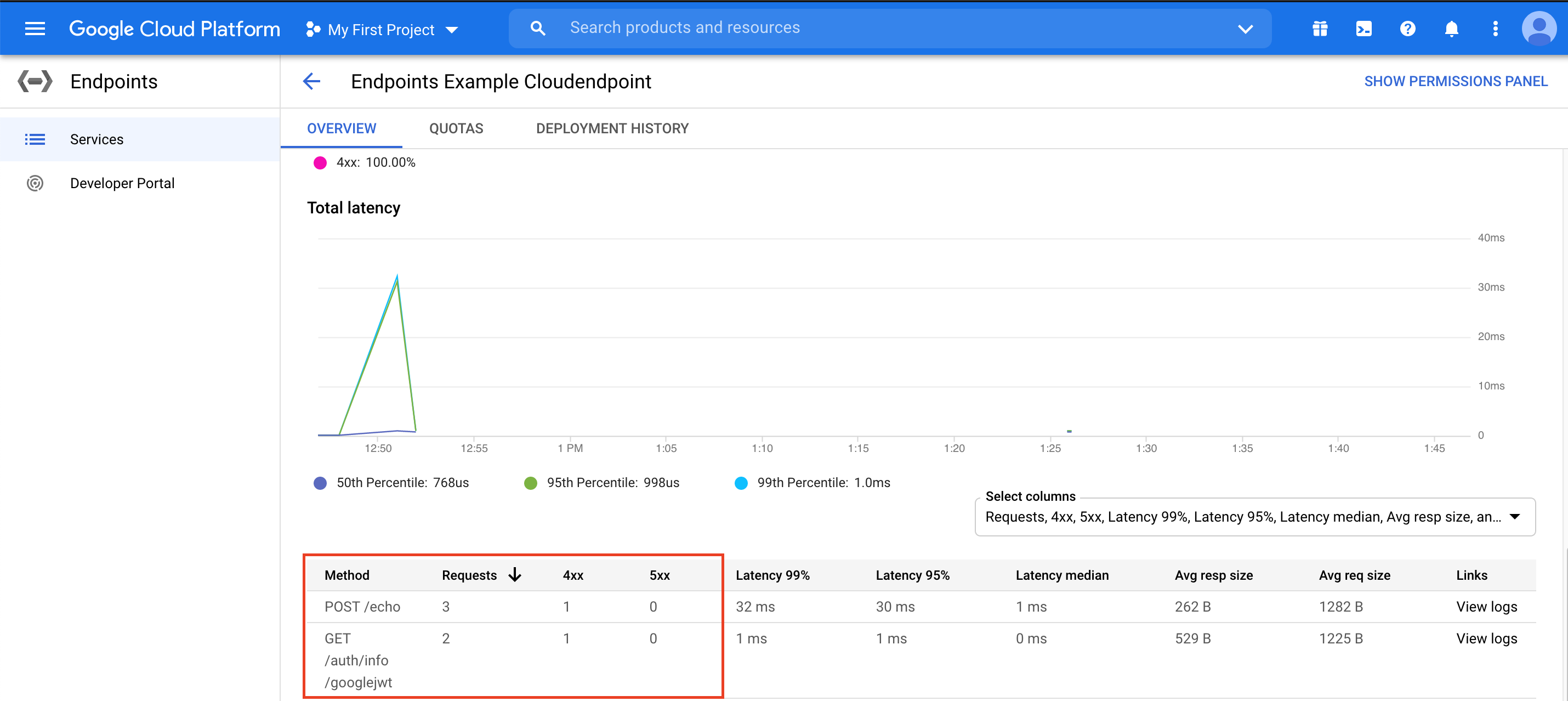Viewport: 1568px width, 701px height.
Task: Open Developer Portal from the sidebar
Action: point(122,183)
